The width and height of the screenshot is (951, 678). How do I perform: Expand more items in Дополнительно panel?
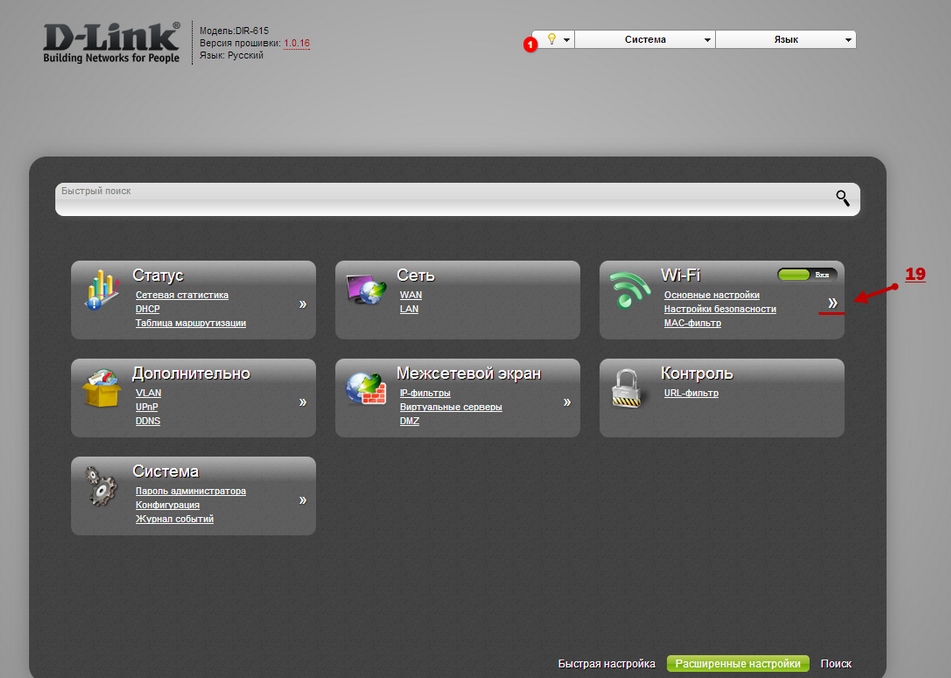303,403
